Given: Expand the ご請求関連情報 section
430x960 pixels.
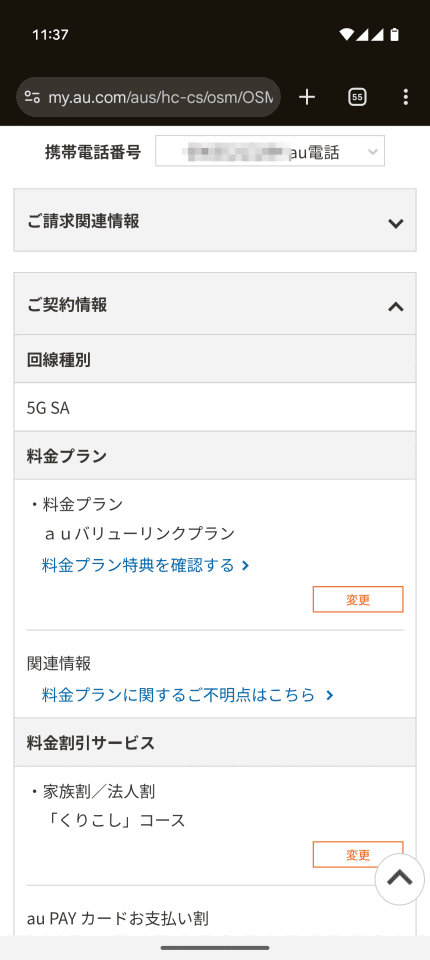Looking at the screenshot, I should [x=215, y=220].
